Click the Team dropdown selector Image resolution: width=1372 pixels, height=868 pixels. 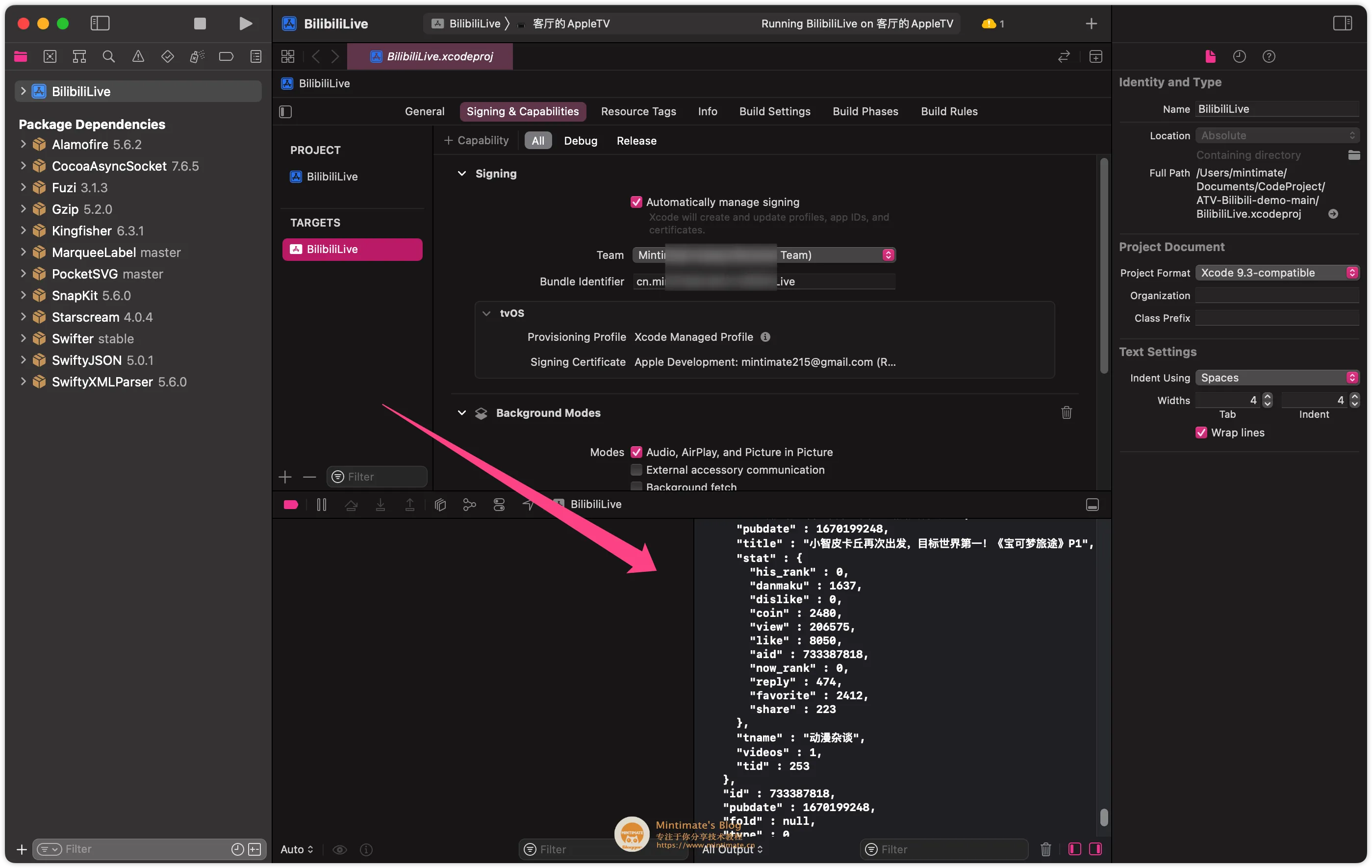click(x=763, y=255)
